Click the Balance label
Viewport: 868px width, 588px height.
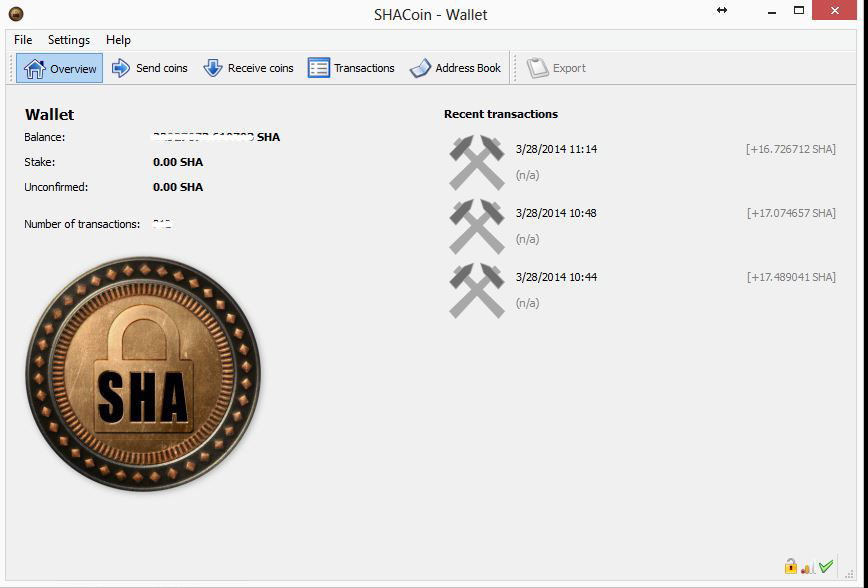point(44,137)
